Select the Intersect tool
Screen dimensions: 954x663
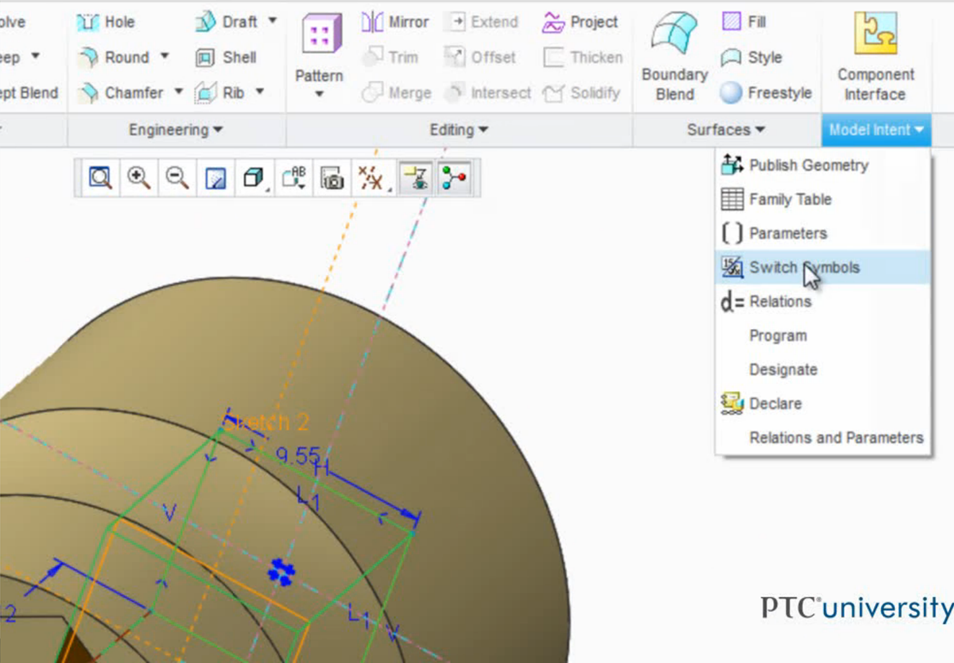[x=487, y=92]
